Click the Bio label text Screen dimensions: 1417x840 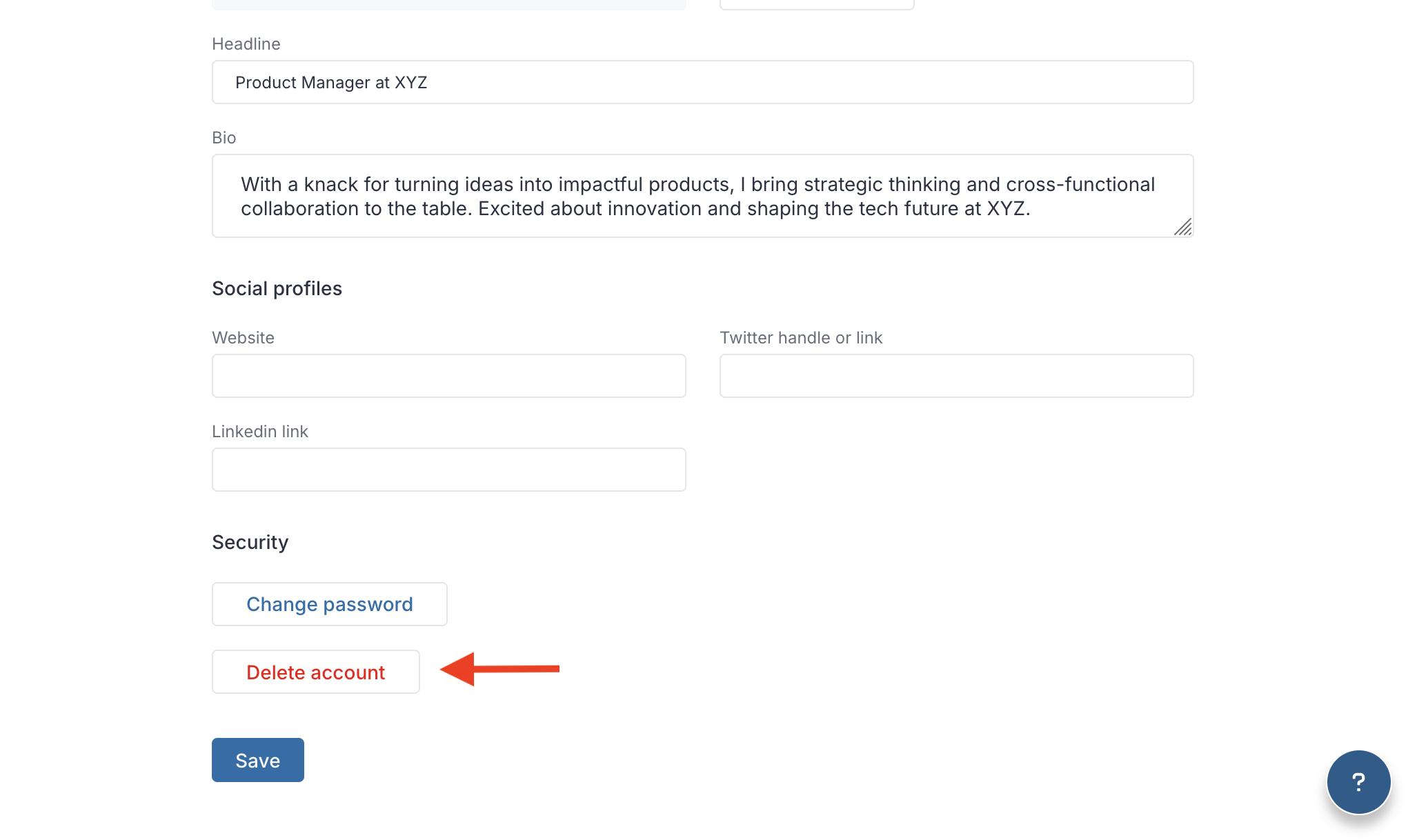tap(224, 138)
